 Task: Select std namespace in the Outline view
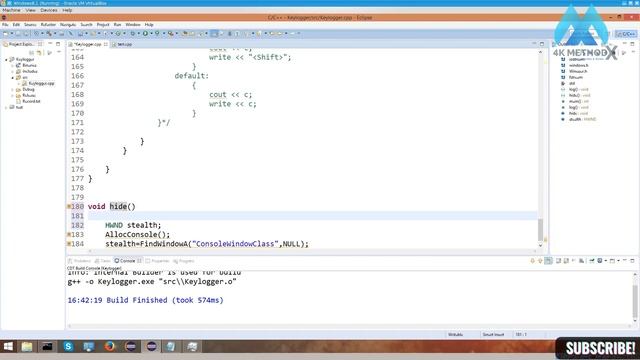(571, 83)
